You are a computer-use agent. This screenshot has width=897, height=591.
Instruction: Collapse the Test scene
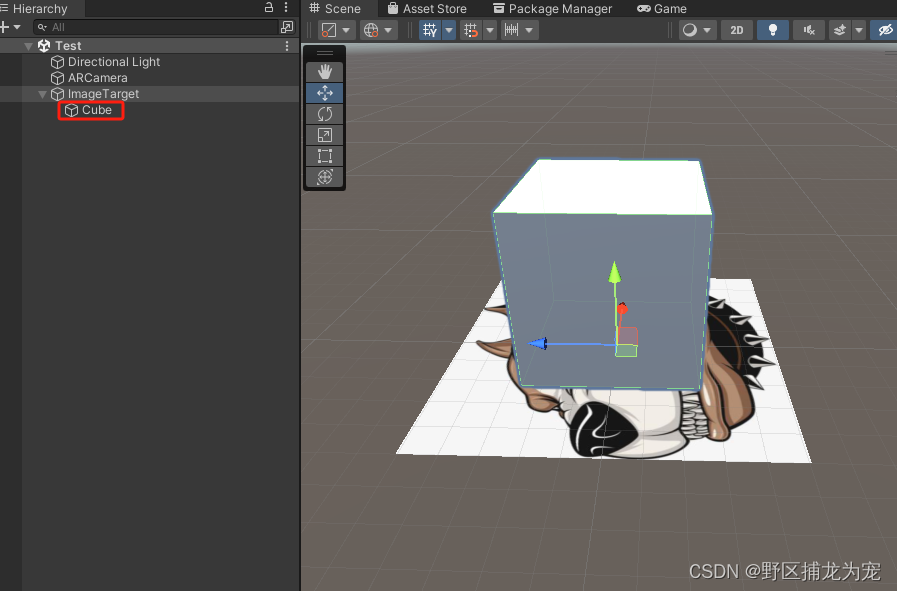pos(28,46)
